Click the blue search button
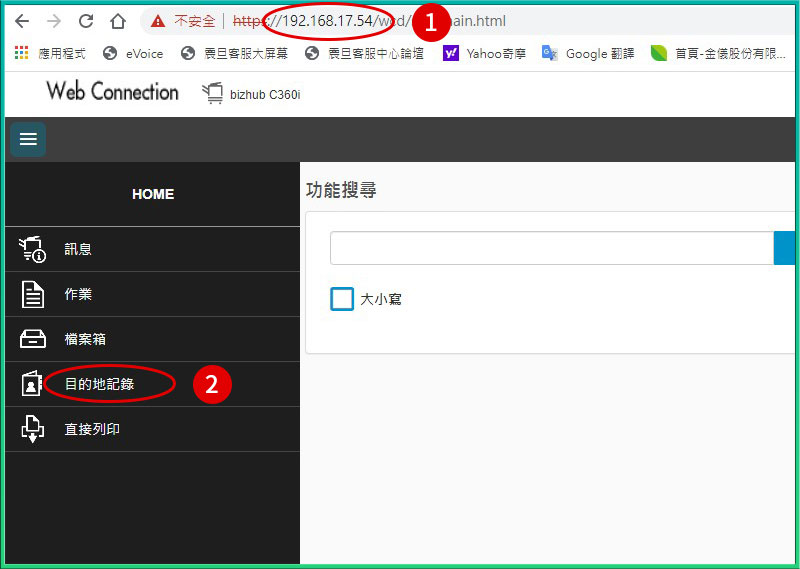Image resolution: width=800 pixels, height=569 pixels. (785, 248)
